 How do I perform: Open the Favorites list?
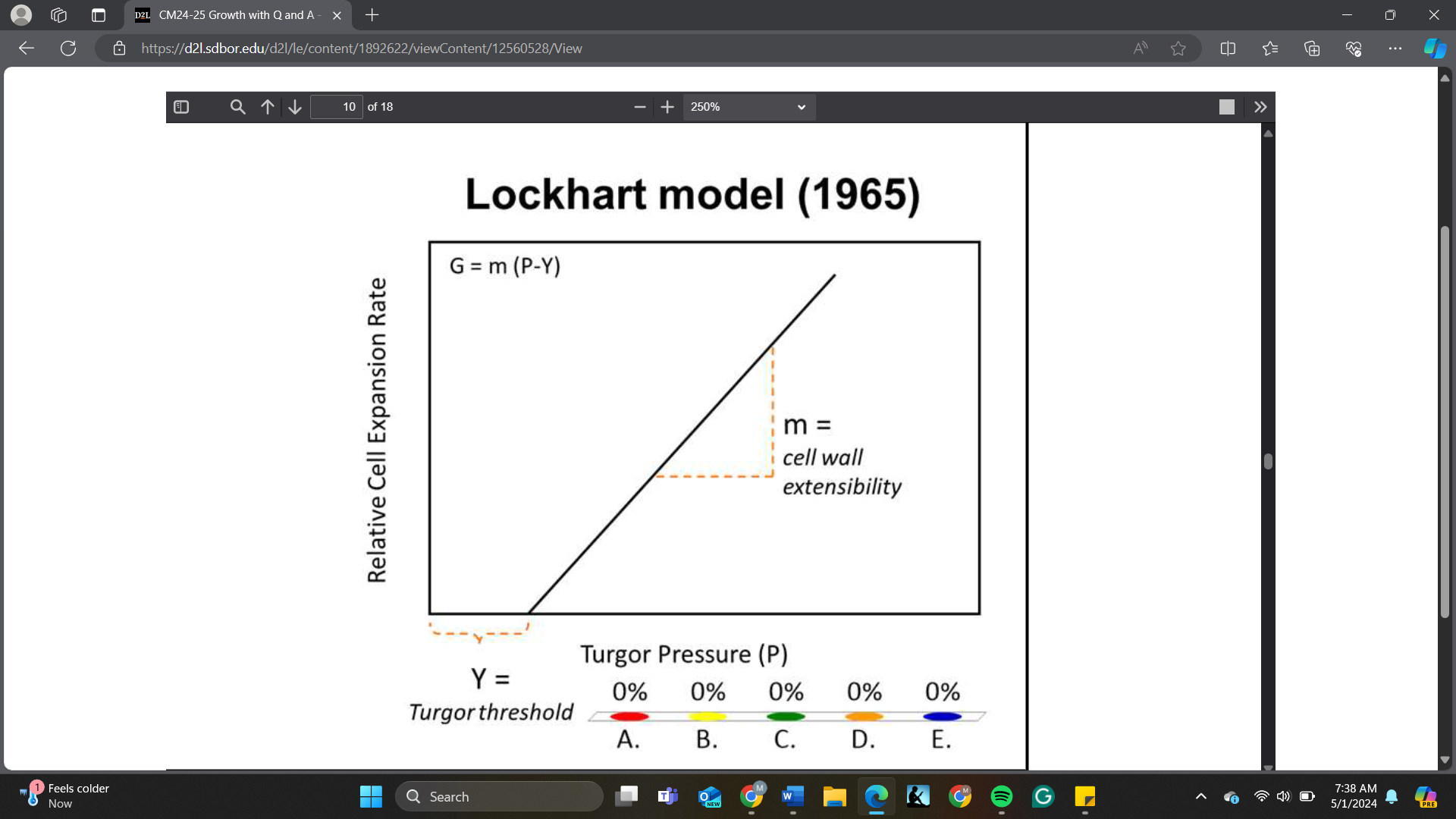pos(1270,49)
